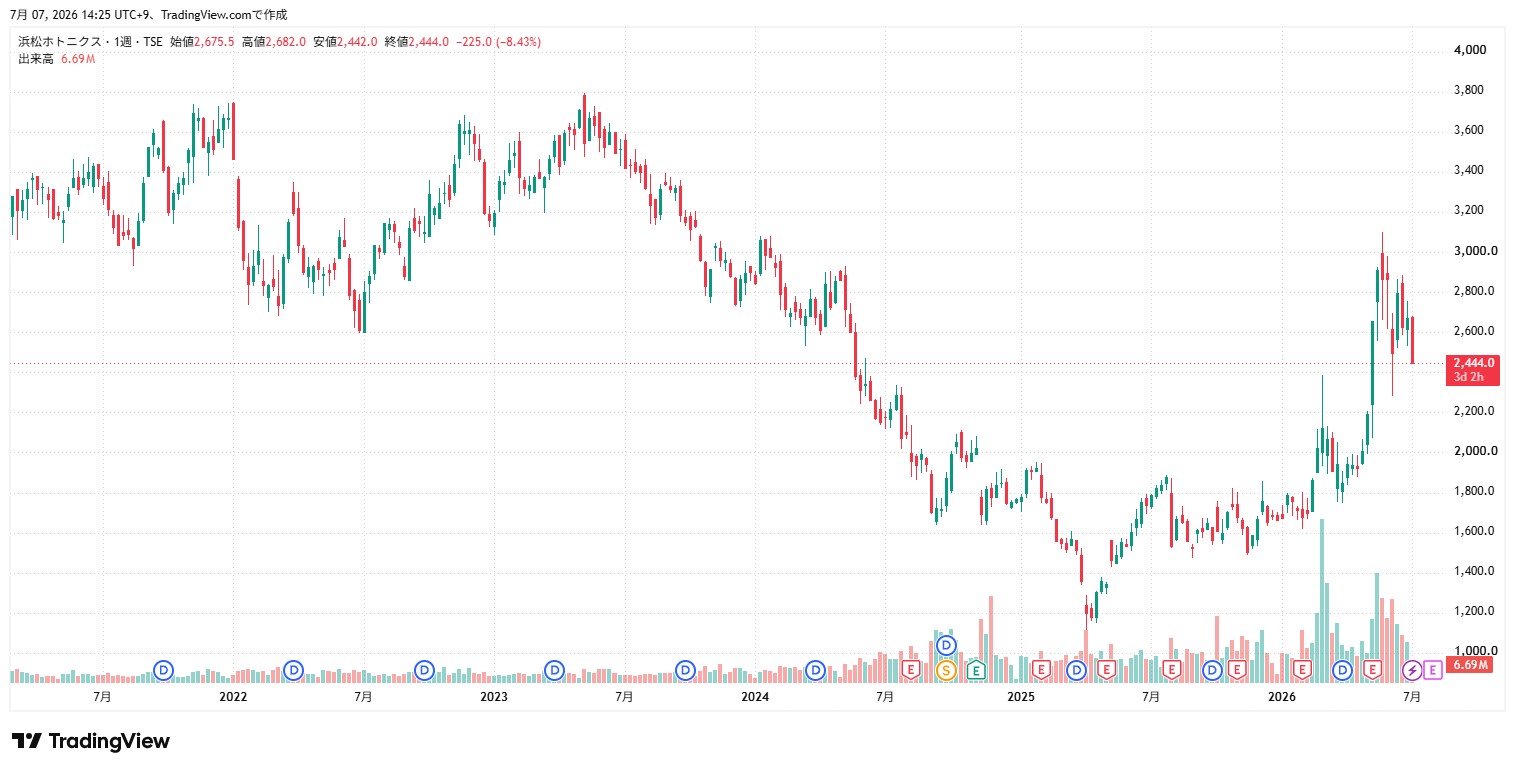
Task: Click the 2022 label on time axis
Action: (233, 696)
